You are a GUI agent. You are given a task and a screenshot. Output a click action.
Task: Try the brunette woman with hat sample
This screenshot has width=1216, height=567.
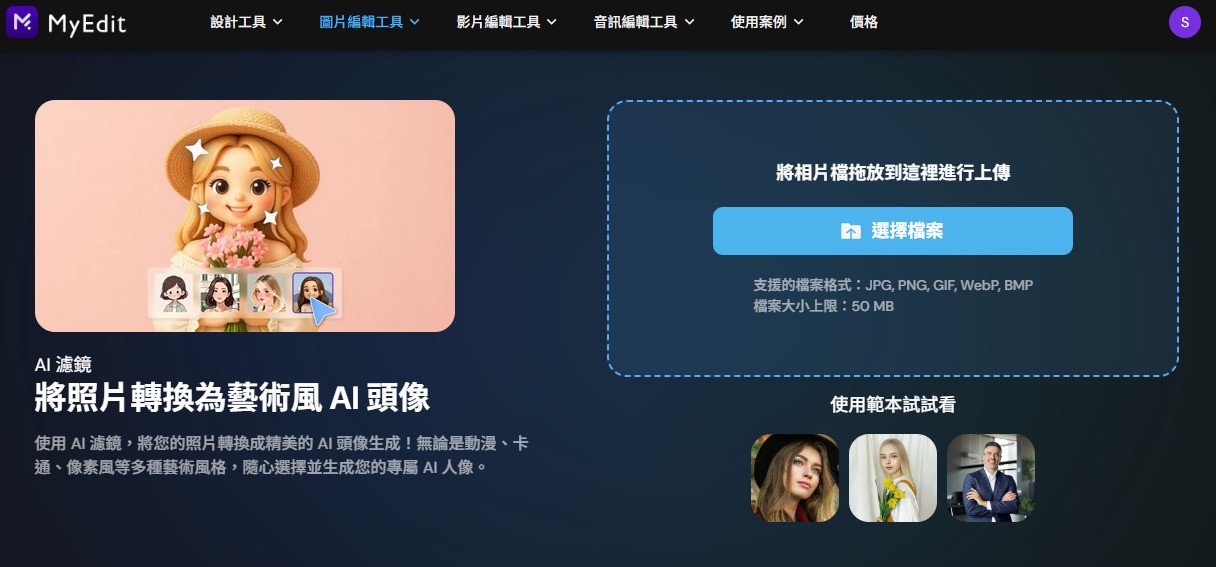(x=795, y=478)
